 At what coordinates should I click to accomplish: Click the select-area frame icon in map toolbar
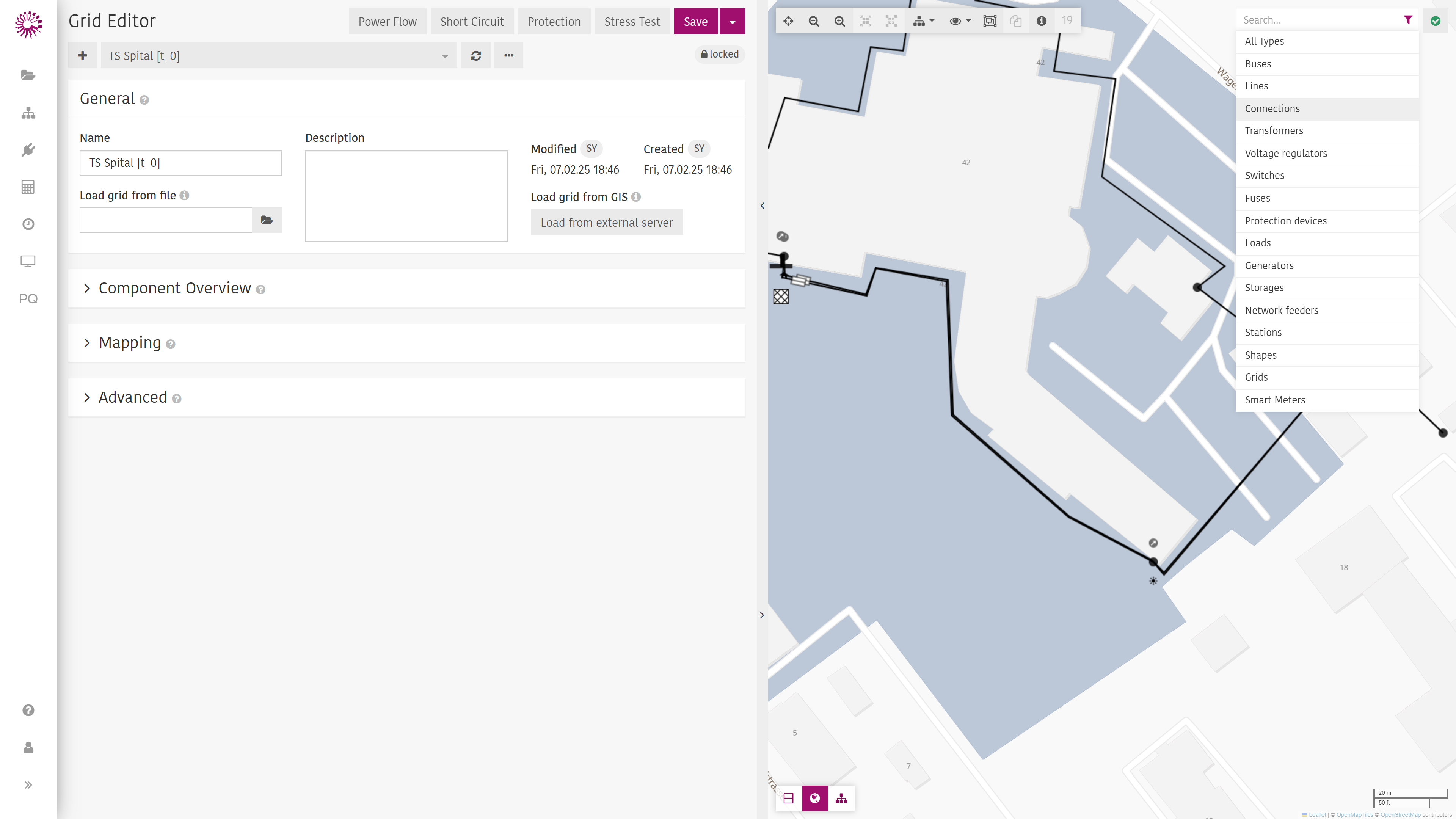click(x=990, y=21)
